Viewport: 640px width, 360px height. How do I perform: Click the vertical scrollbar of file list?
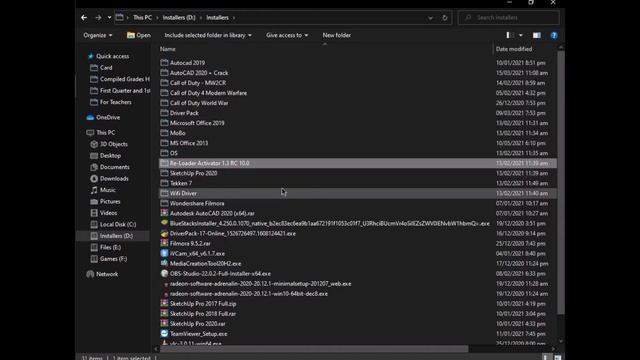point(561,182)
